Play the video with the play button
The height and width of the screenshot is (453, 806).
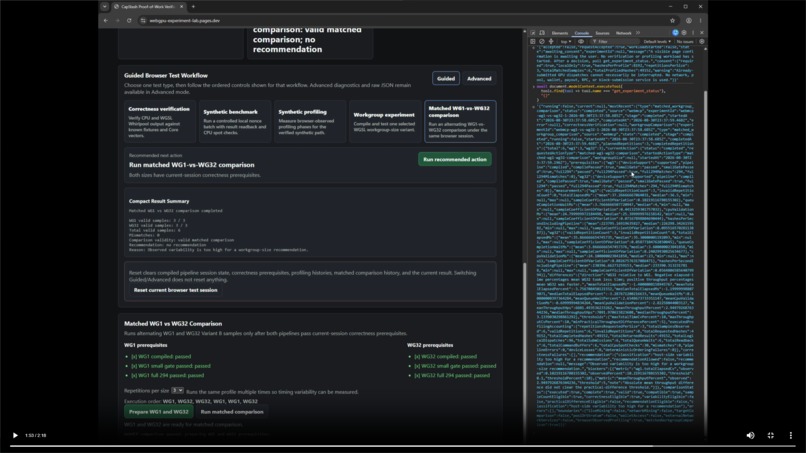click(x=15, y=435)
